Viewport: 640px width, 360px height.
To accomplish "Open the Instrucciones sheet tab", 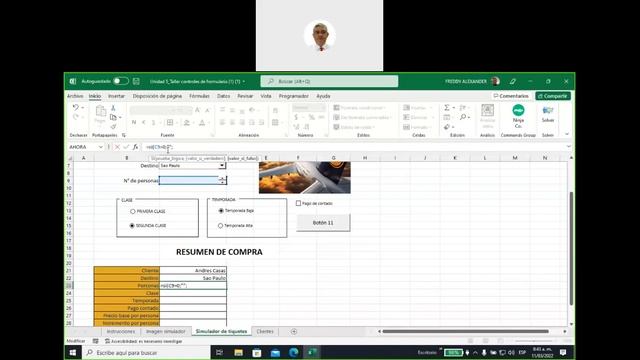I will tap(120, 331).
